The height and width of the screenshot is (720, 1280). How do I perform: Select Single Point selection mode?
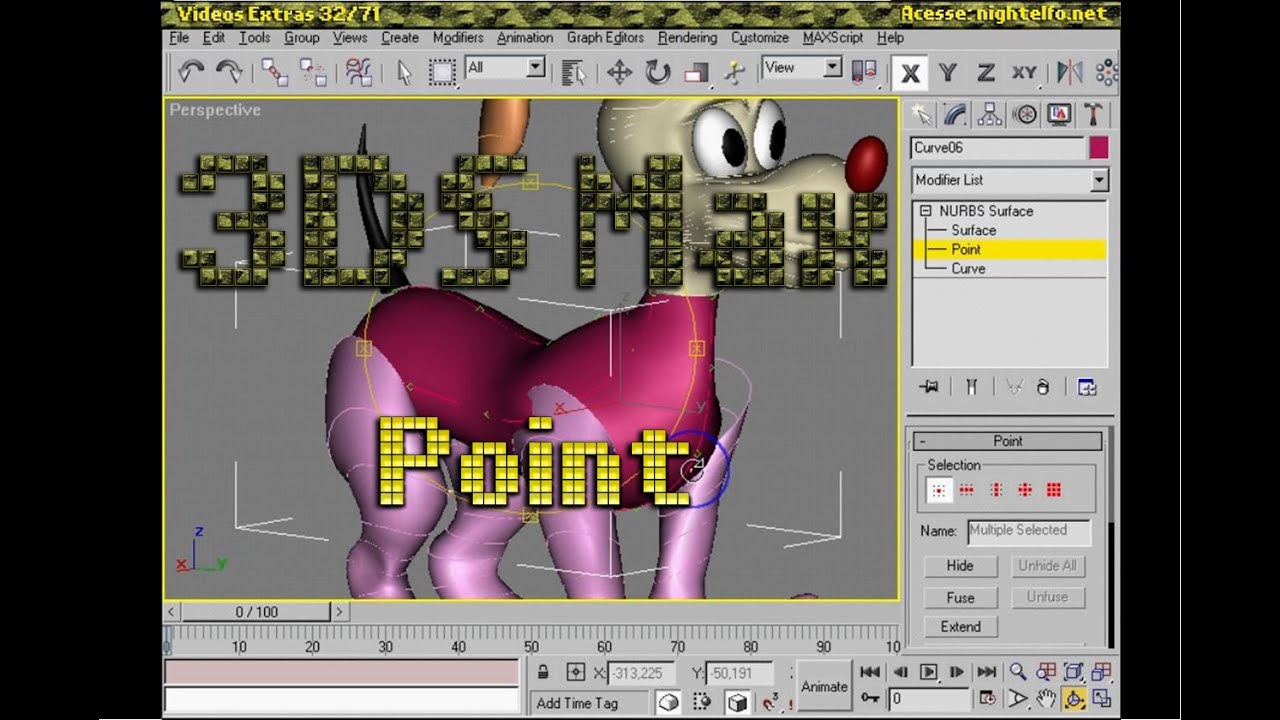[938, 490]
